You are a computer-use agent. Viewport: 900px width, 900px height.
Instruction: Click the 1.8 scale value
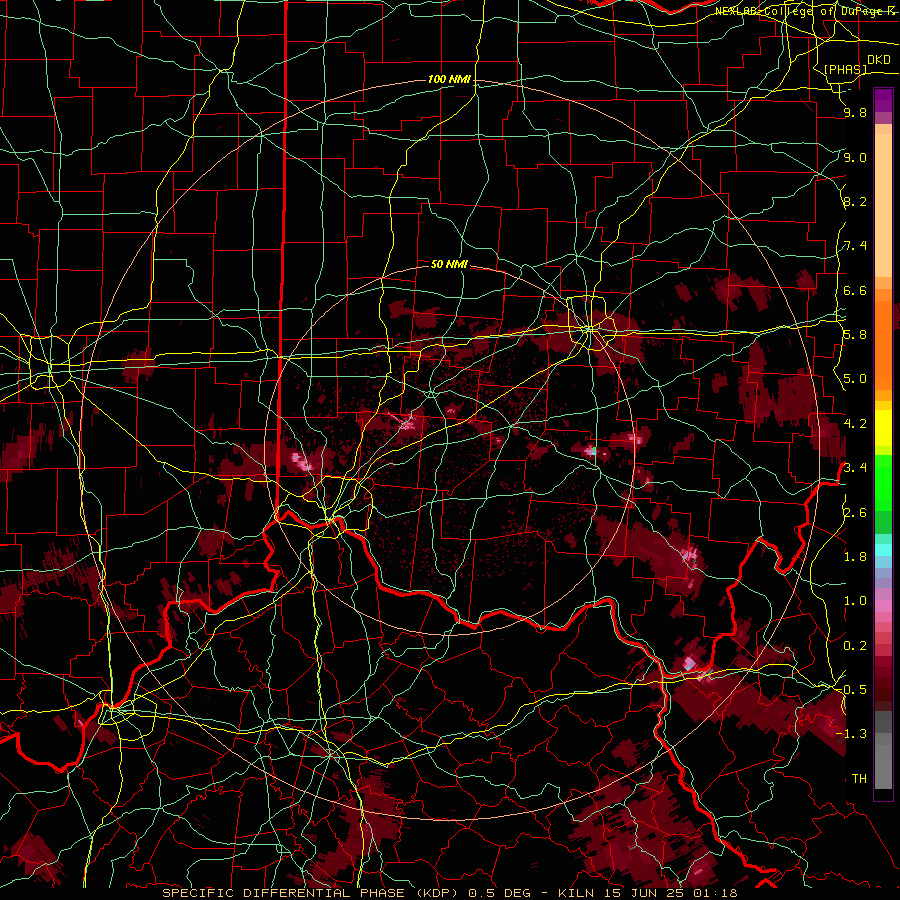tap(855, 556)
